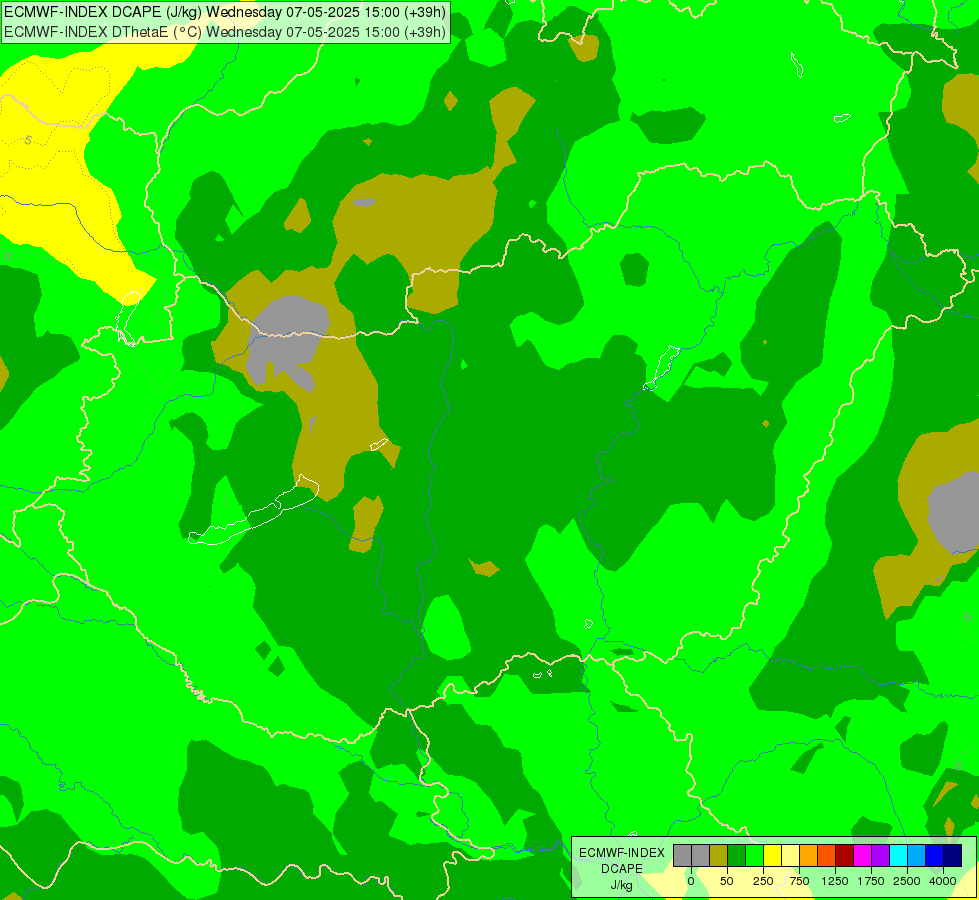979x900 pixels.
Task: Click the 50 value on legend scale
Action: (x=727, y=881)
